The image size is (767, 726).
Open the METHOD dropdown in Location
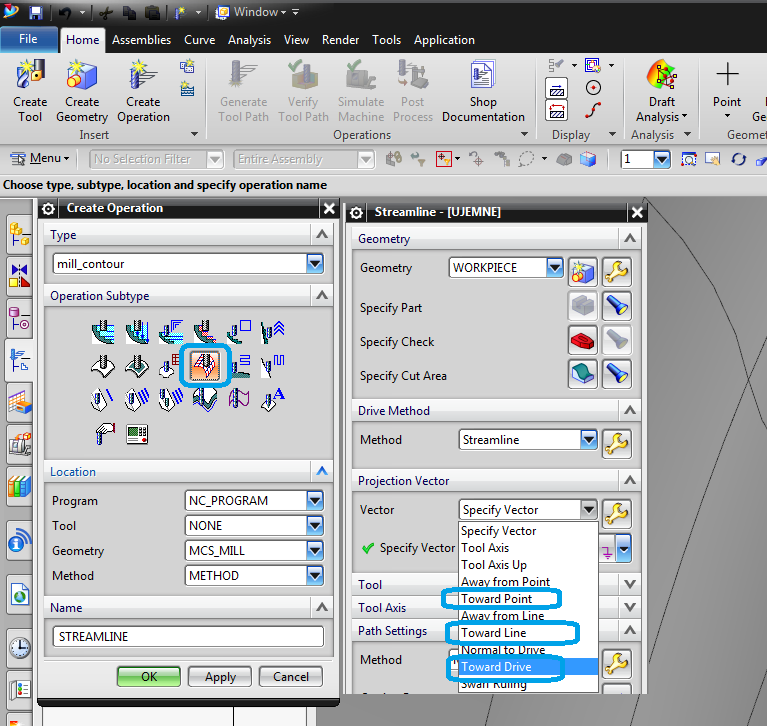click(315, 575)
